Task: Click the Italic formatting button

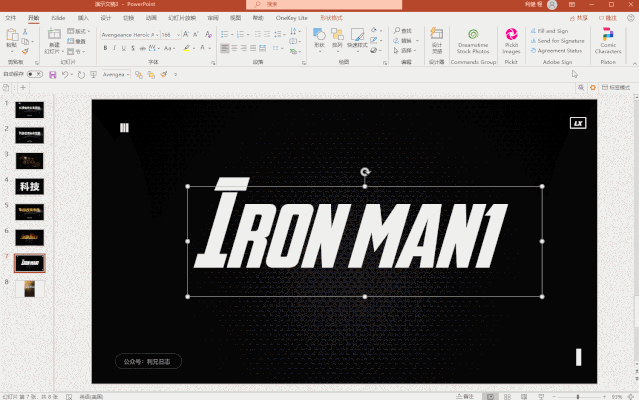Action: pyautogui.click(x=116, y=47)
